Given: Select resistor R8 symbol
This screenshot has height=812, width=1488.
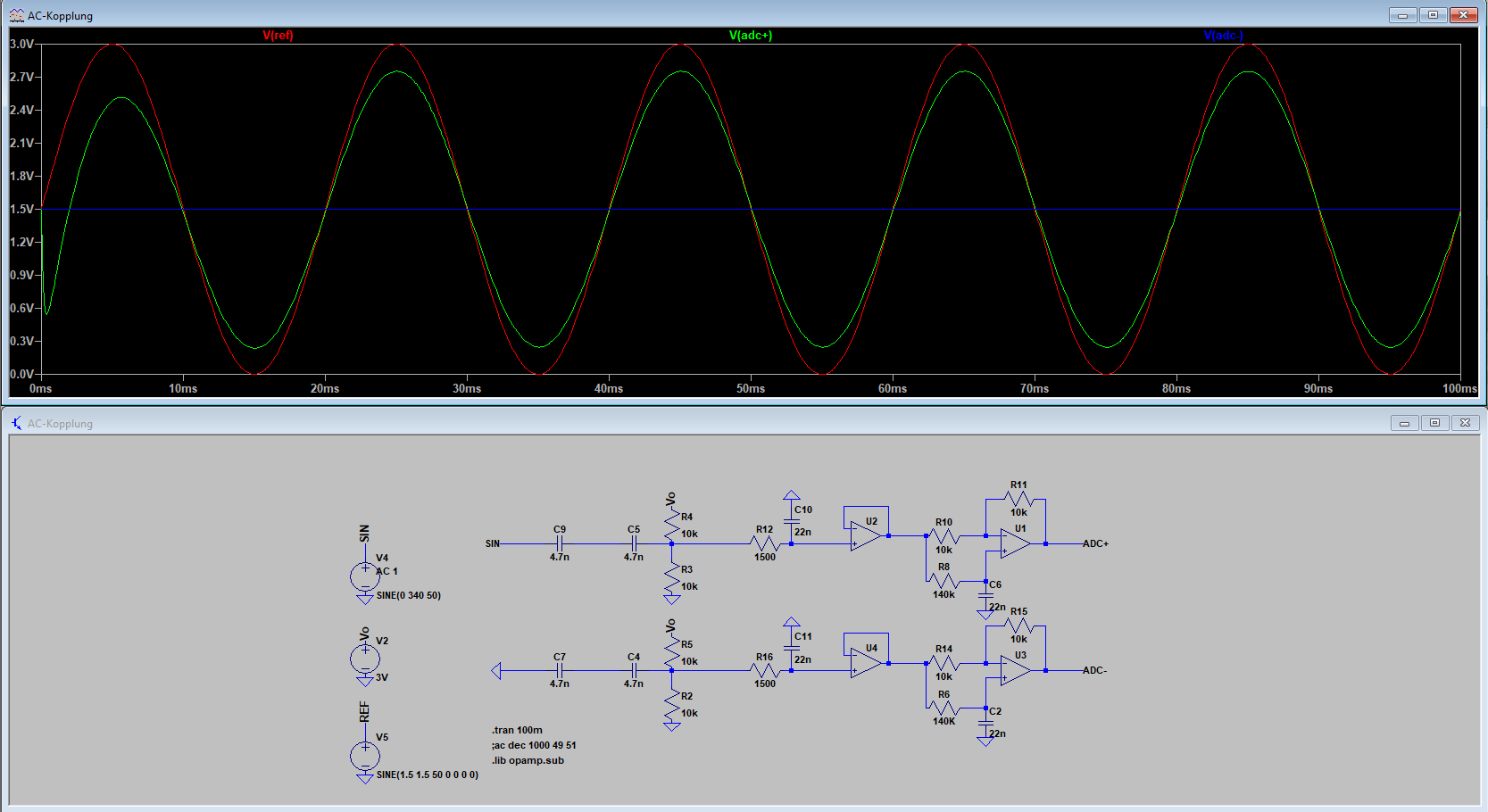Looking at the screenshot, I should [x=944, y=581].
